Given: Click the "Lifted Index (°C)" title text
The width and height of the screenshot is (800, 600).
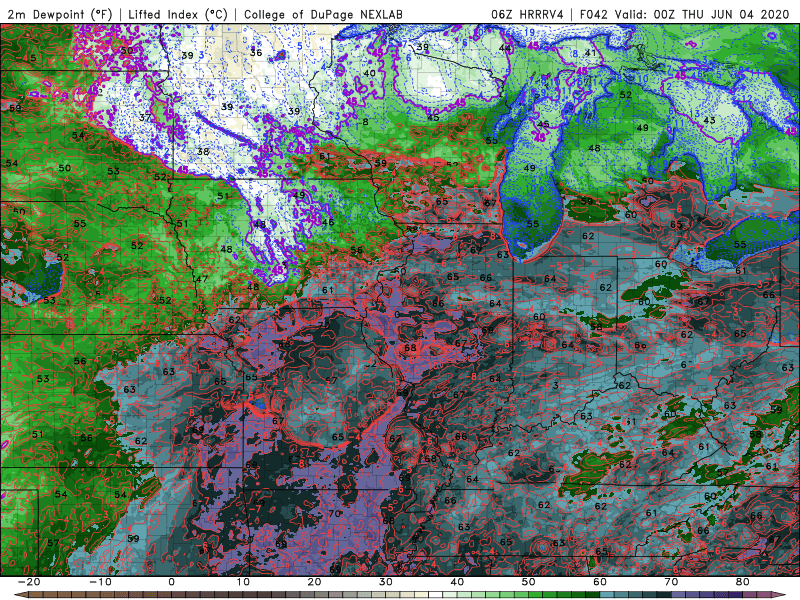Looking at the screenshot, I should (178, 14).
